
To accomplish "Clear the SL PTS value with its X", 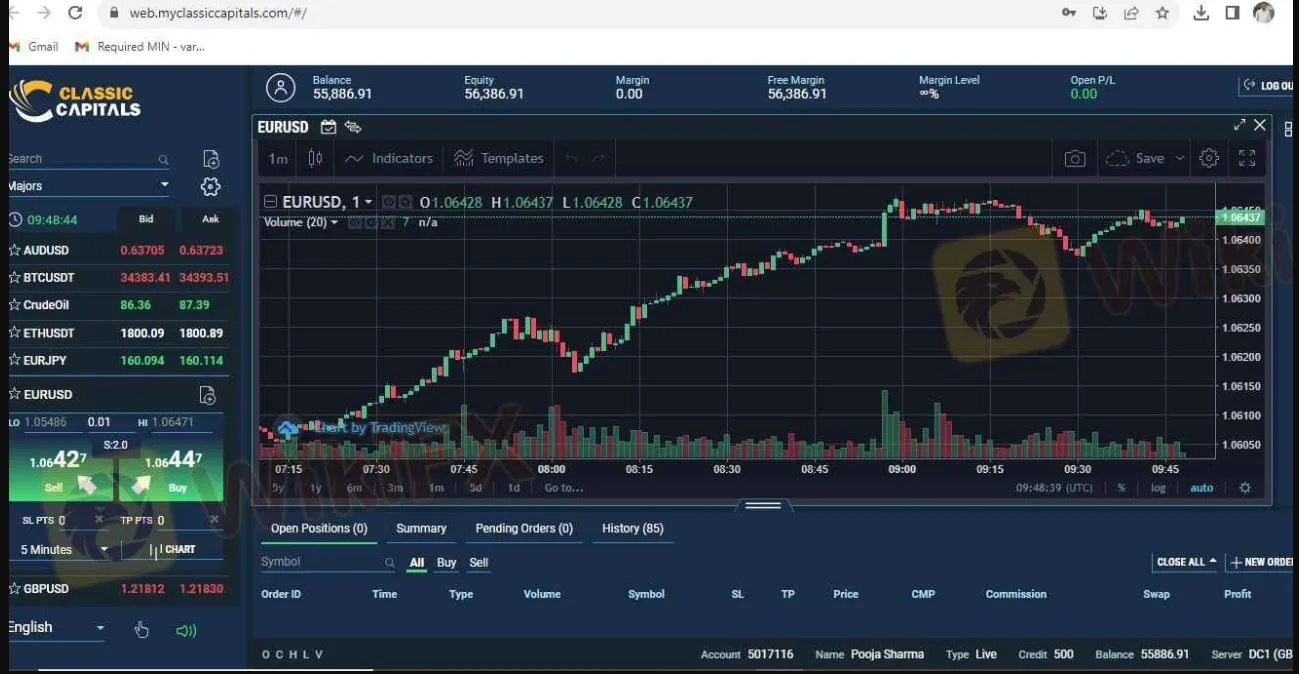I will coord(99,520).
